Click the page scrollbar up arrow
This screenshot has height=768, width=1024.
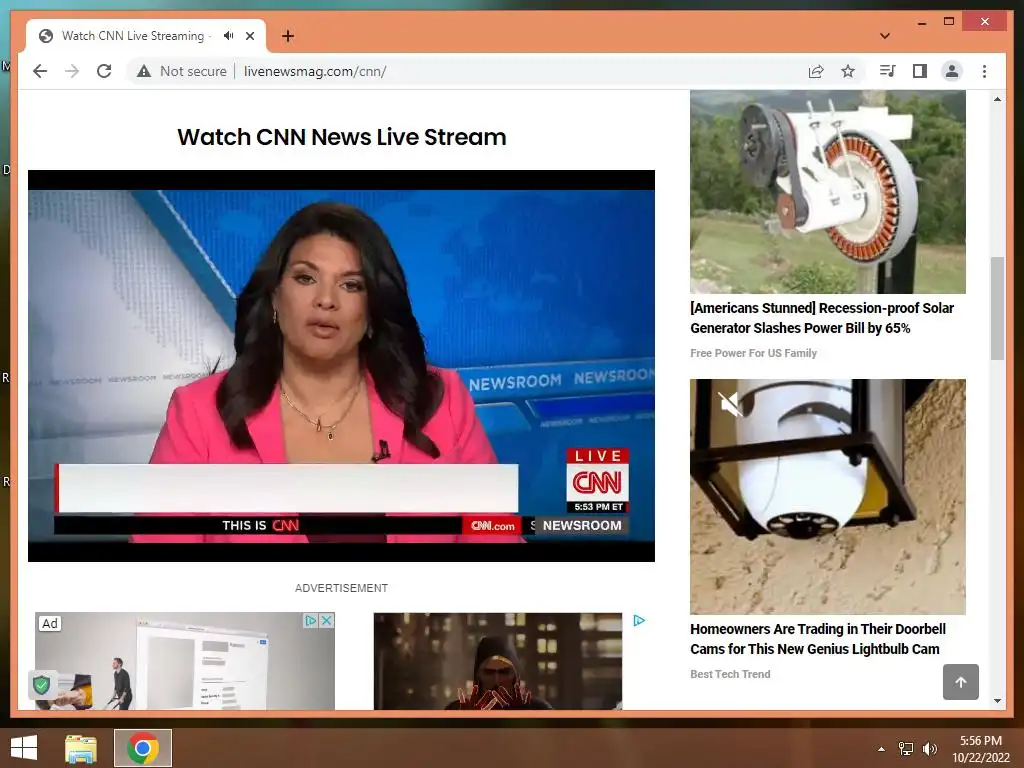pyautogui.click(x=997, y=99)
